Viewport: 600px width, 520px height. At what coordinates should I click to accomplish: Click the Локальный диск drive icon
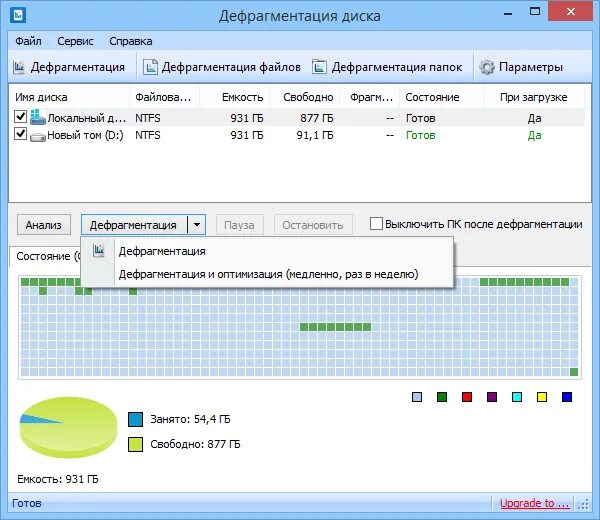(x=38, y=117)
